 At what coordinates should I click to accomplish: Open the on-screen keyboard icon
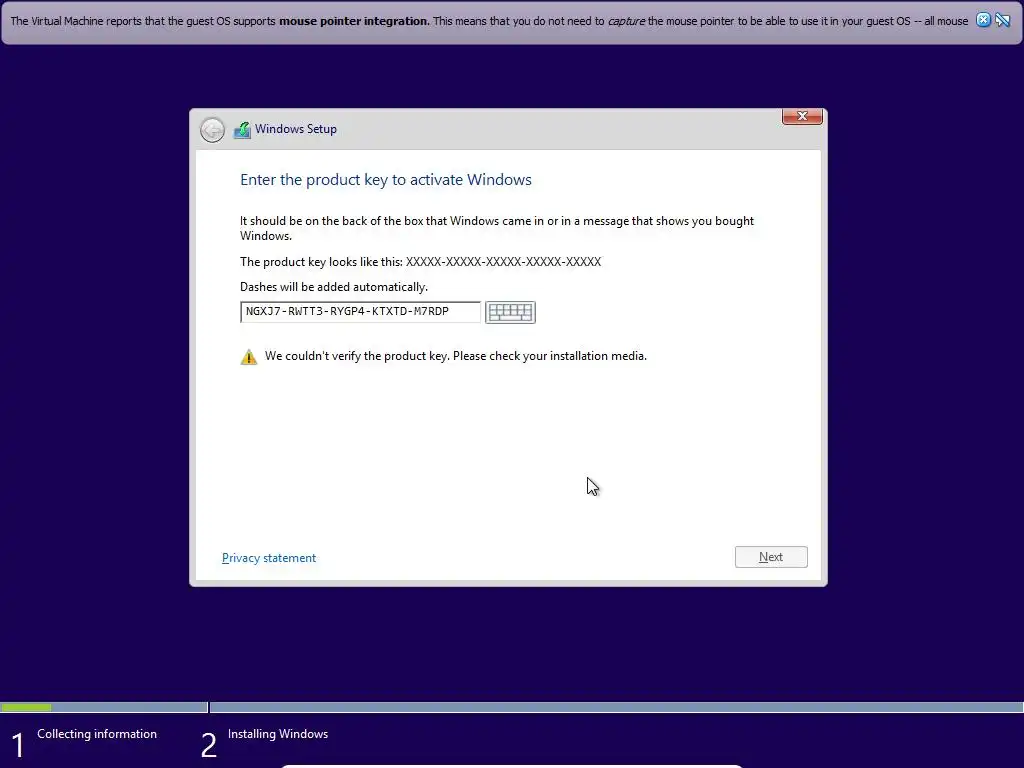pos(510,312)
